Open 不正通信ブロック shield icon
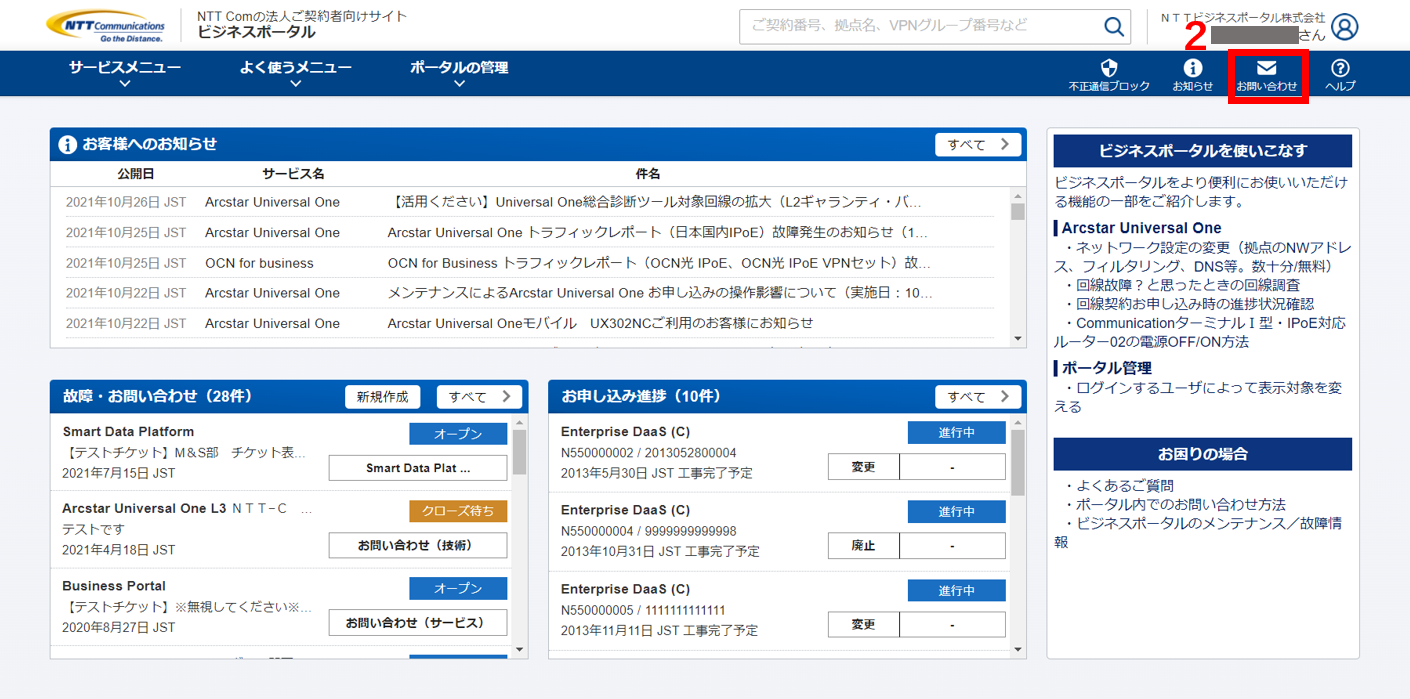Screen dimensions: 1410x699 coord(1109,74)
